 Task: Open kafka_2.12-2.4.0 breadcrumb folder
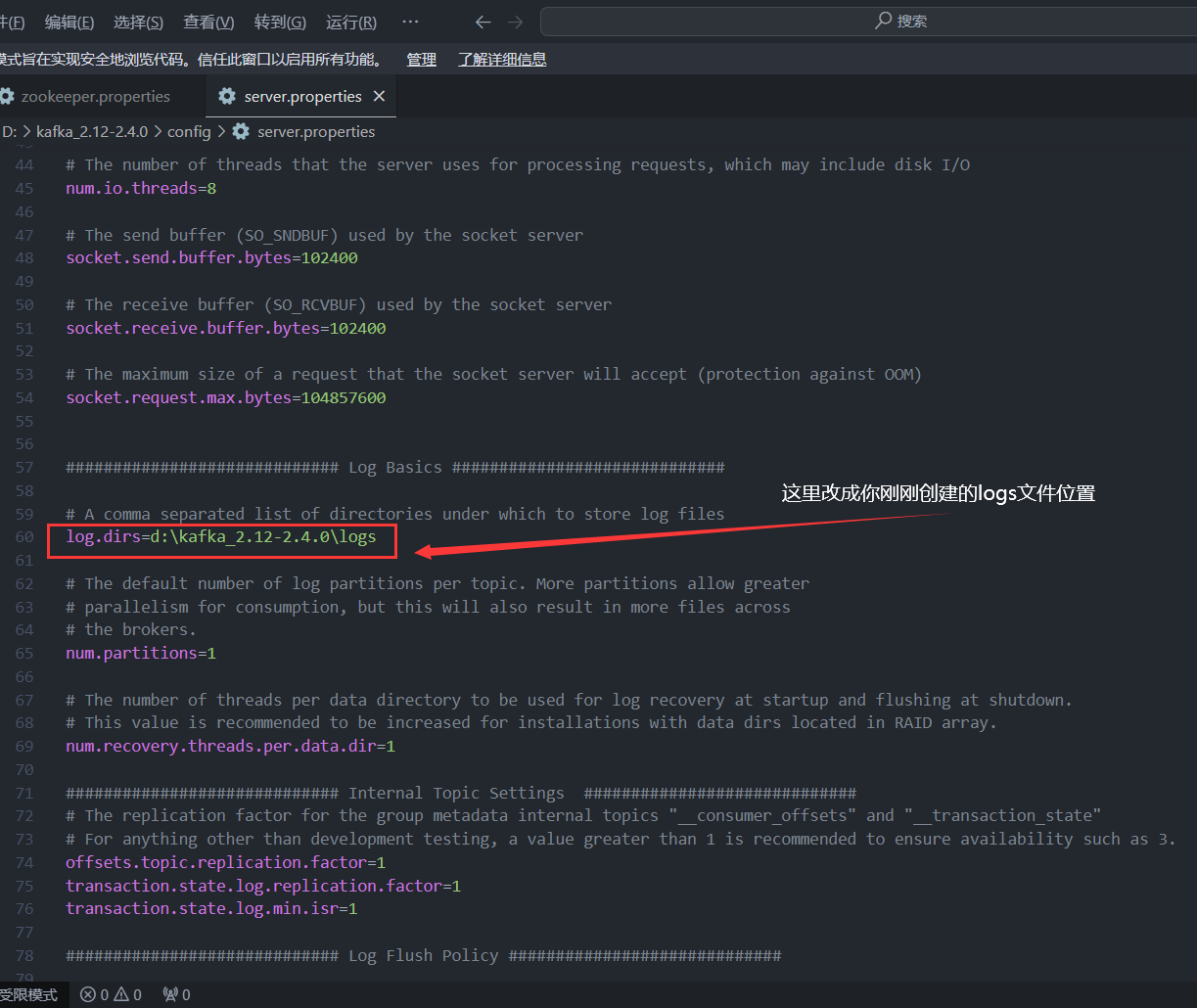click(x=92, y=131)
